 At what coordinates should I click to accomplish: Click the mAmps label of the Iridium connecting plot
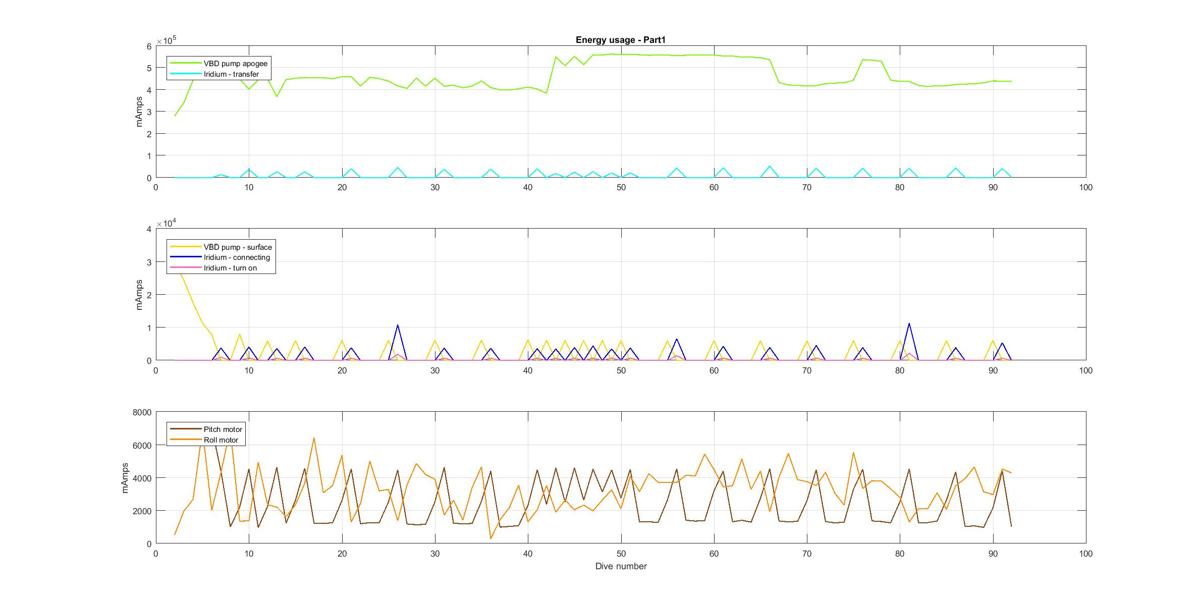(x=140, y=295)
